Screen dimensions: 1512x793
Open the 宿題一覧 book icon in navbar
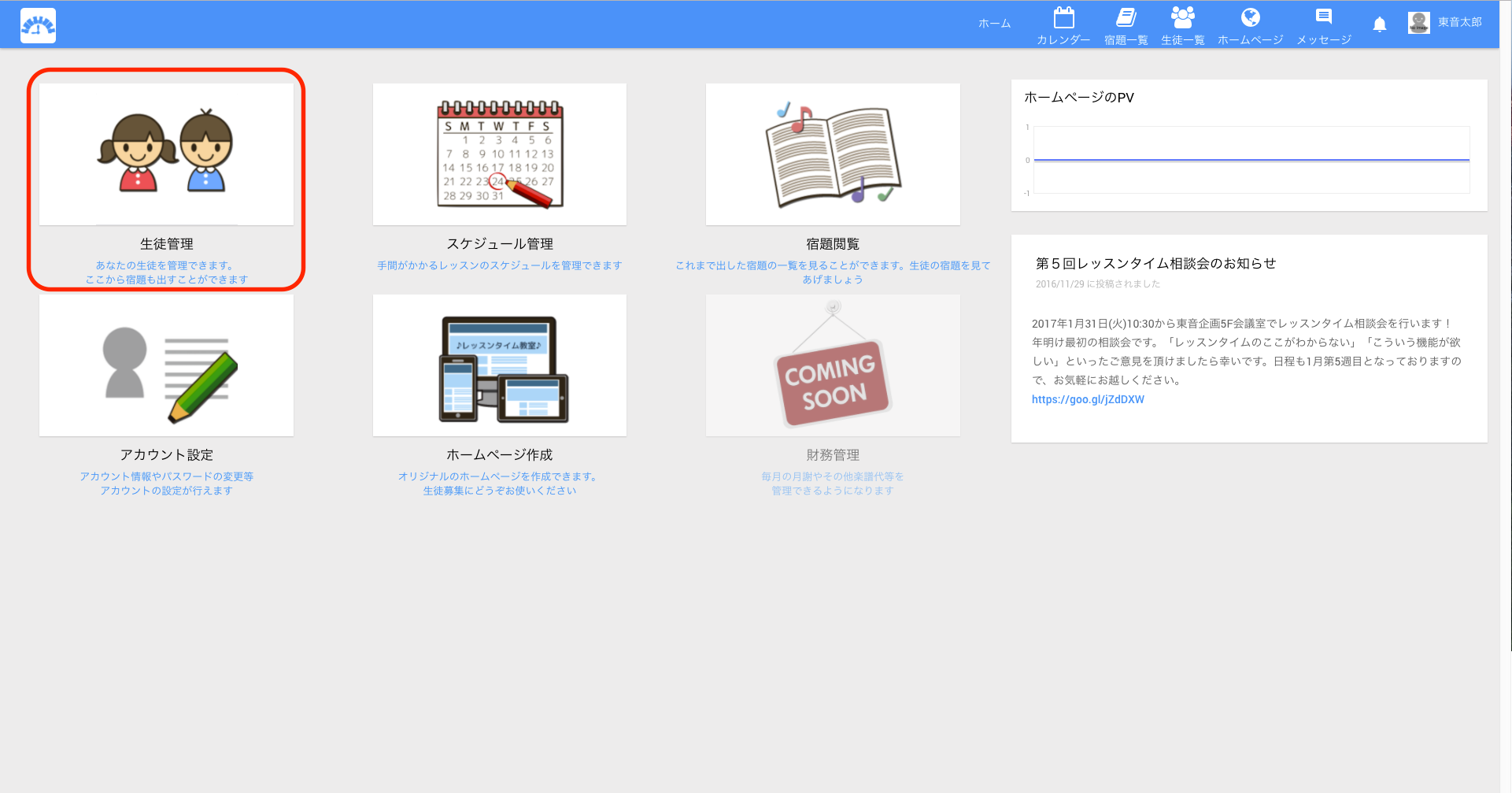coord(1126,17)
